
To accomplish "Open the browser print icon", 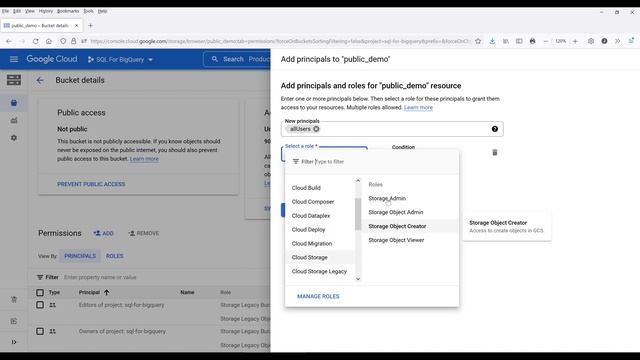I will pyautogui.click(x=532, y=41).
